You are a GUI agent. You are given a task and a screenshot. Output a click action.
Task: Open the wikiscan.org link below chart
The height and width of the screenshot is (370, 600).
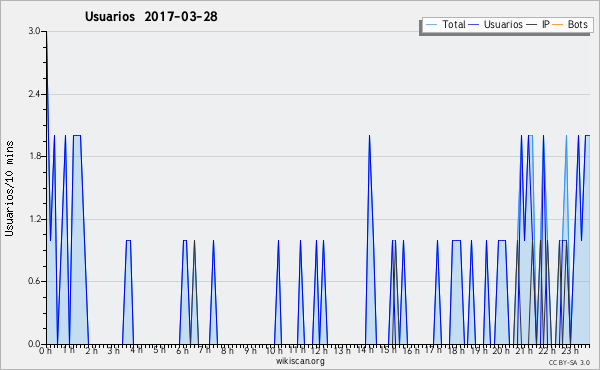coord(300,361)
